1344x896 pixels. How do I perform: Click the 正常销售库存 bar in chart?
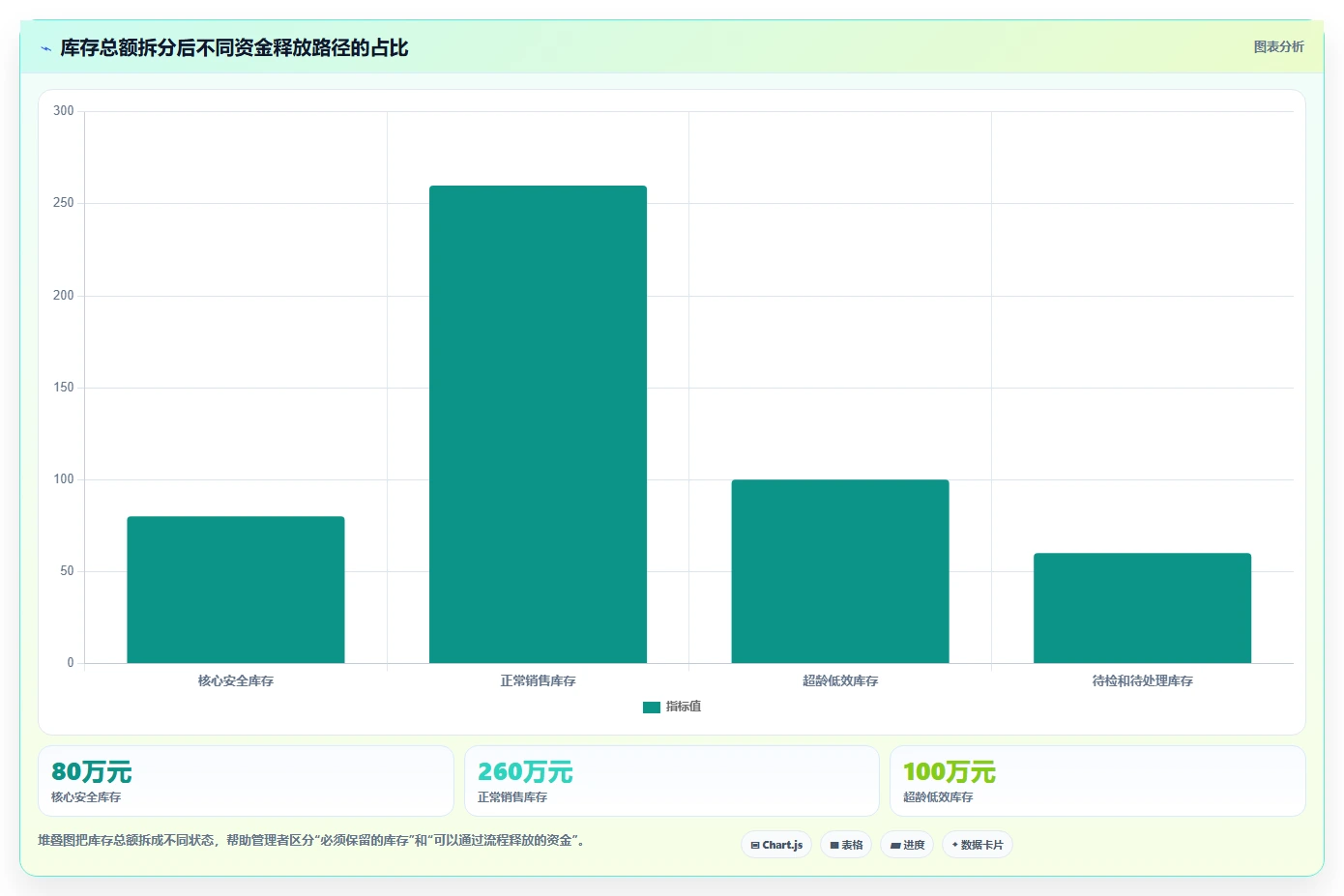[x=538, y=424]
